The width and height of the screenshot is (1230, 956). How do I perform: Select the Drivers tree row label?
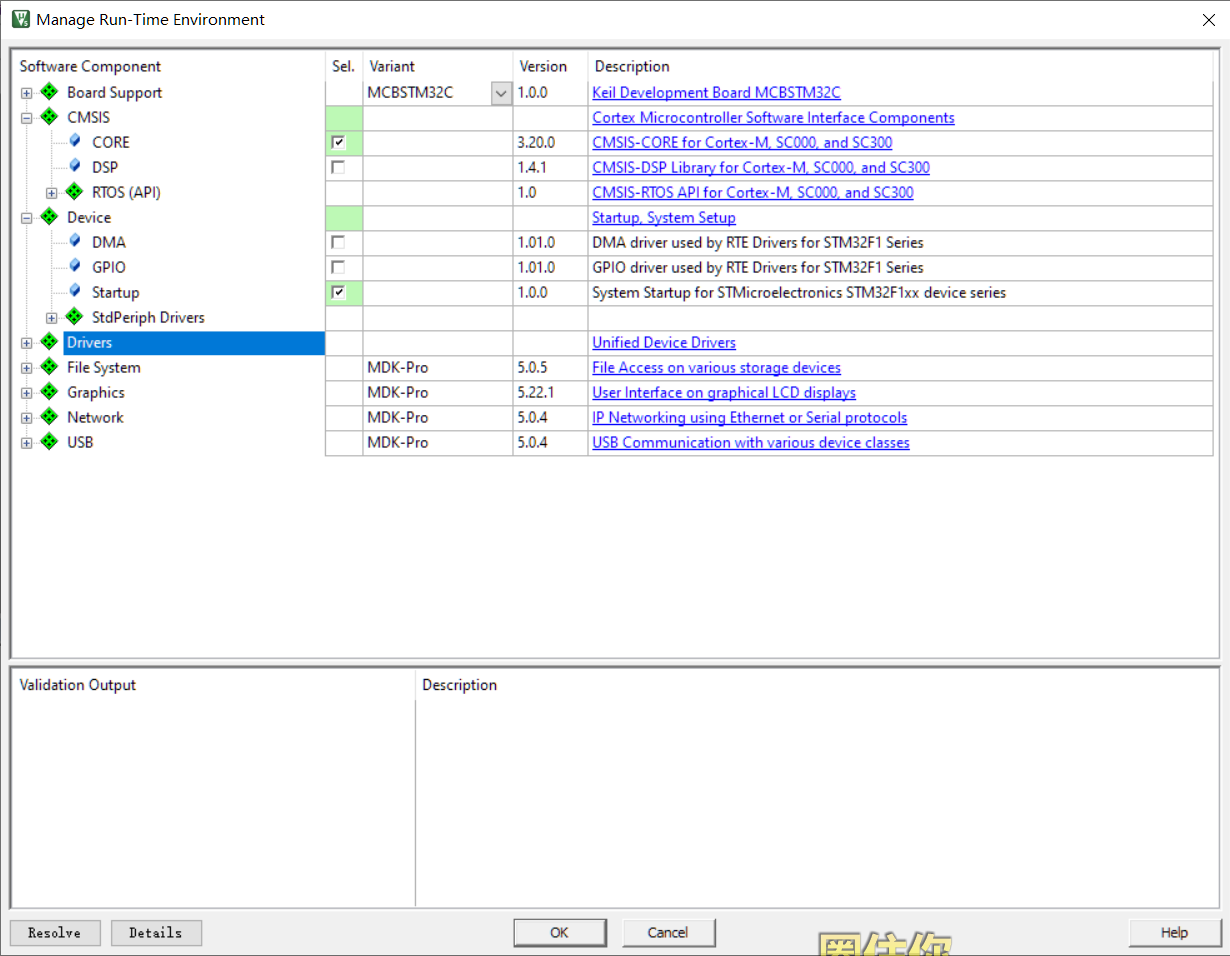pyautogui.click(x=89, y=342)
